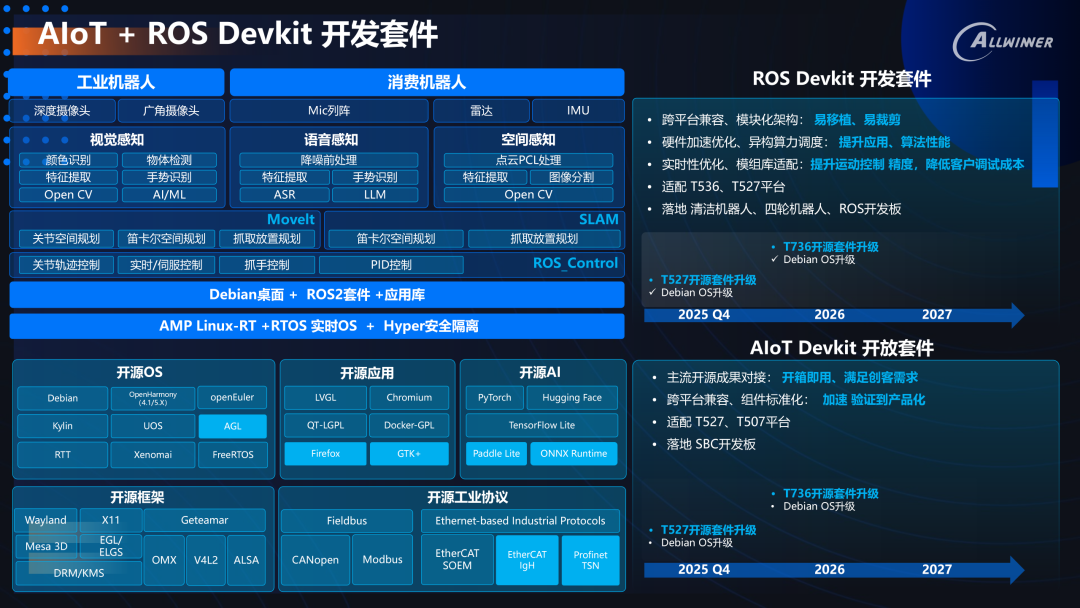Select the FreeRTOS box
The image size is (1080, 608).
233,454
